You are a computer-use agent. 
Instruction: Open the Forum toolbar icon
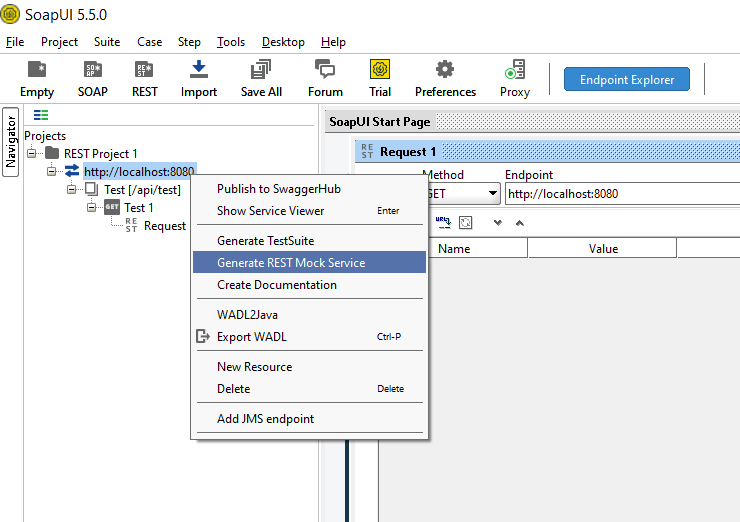[325, 78]
